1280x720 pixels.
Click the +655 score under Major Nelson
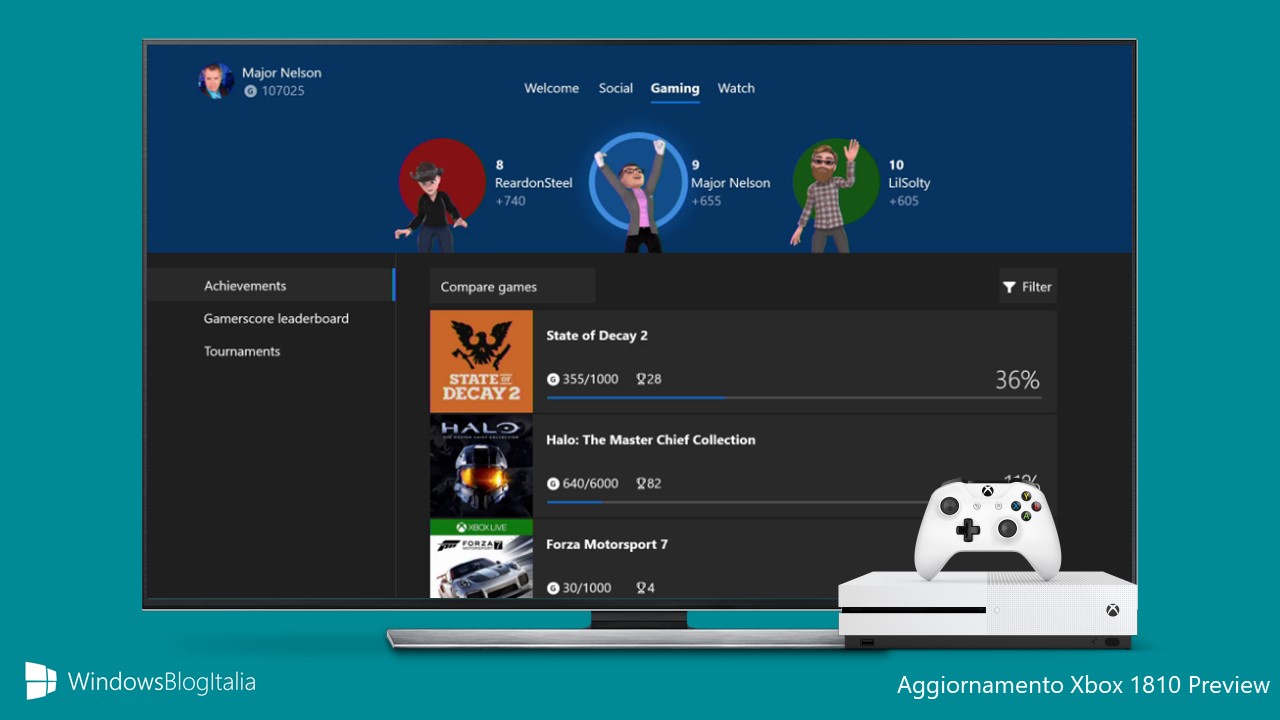point(706,201)
